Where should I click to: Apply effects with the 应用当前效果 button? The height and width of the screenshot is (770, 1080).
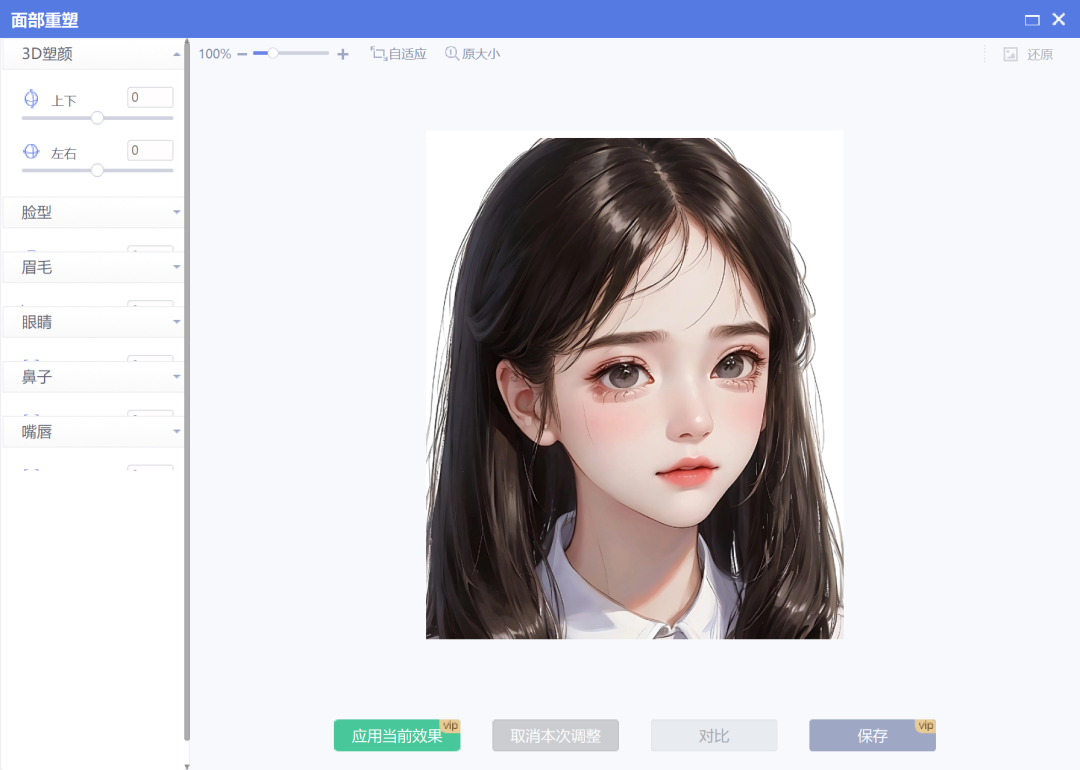(x=396, y=735)
